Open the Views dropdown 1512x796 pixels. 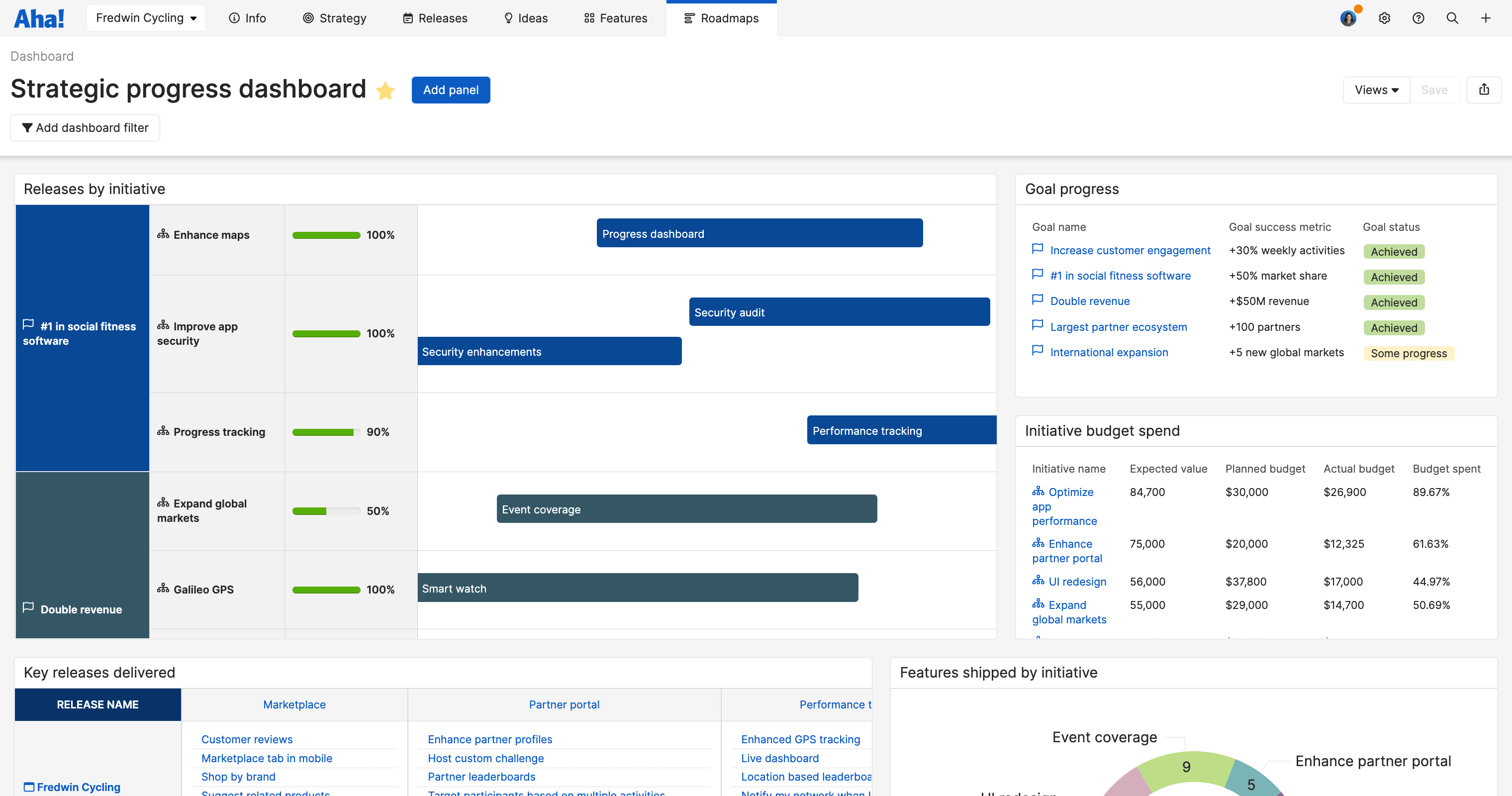pos(1376,89)
